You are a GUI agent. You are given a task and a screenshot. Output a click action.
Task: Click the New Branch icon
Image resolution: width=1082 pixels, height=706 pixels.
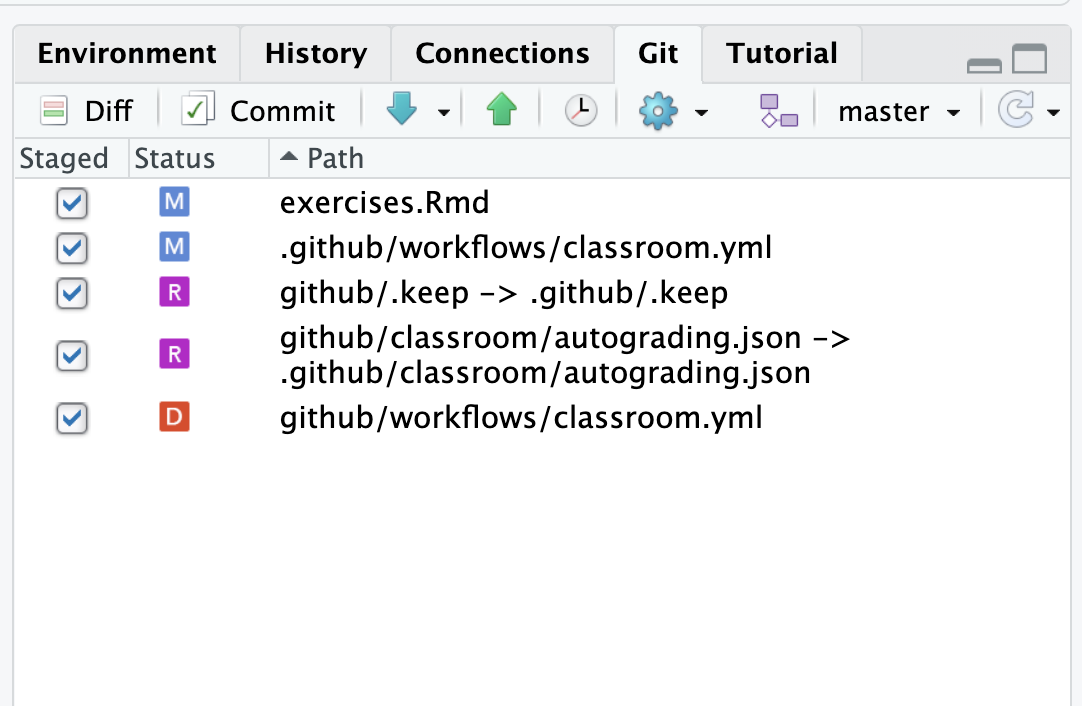[779, 110]
